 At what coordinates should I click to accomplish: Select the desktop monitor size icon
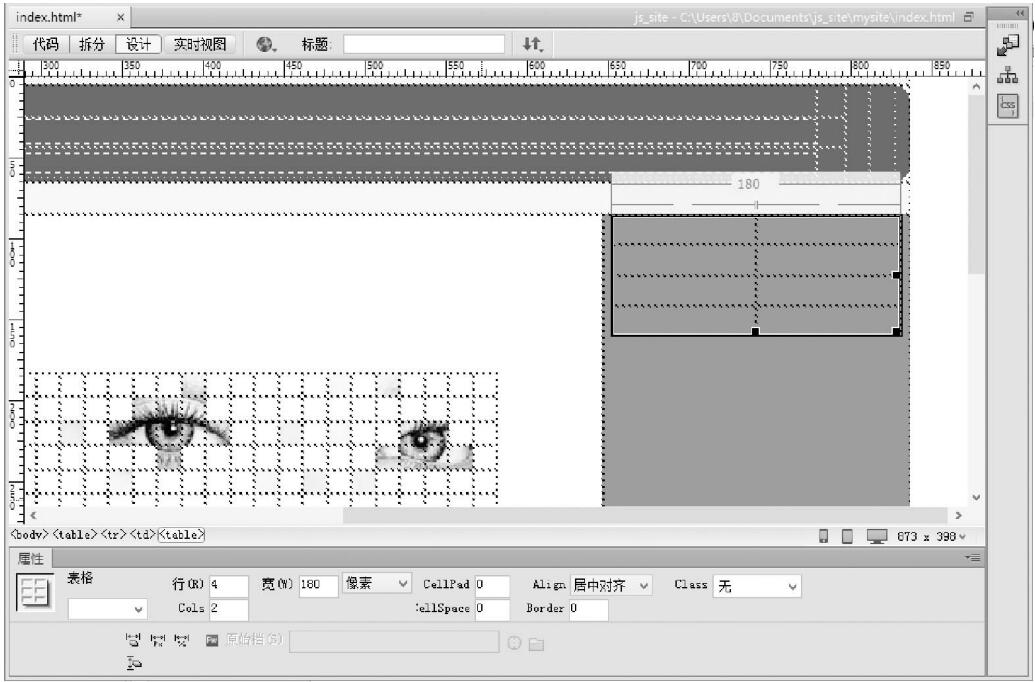pyautogui.click(x=877, y=536)
